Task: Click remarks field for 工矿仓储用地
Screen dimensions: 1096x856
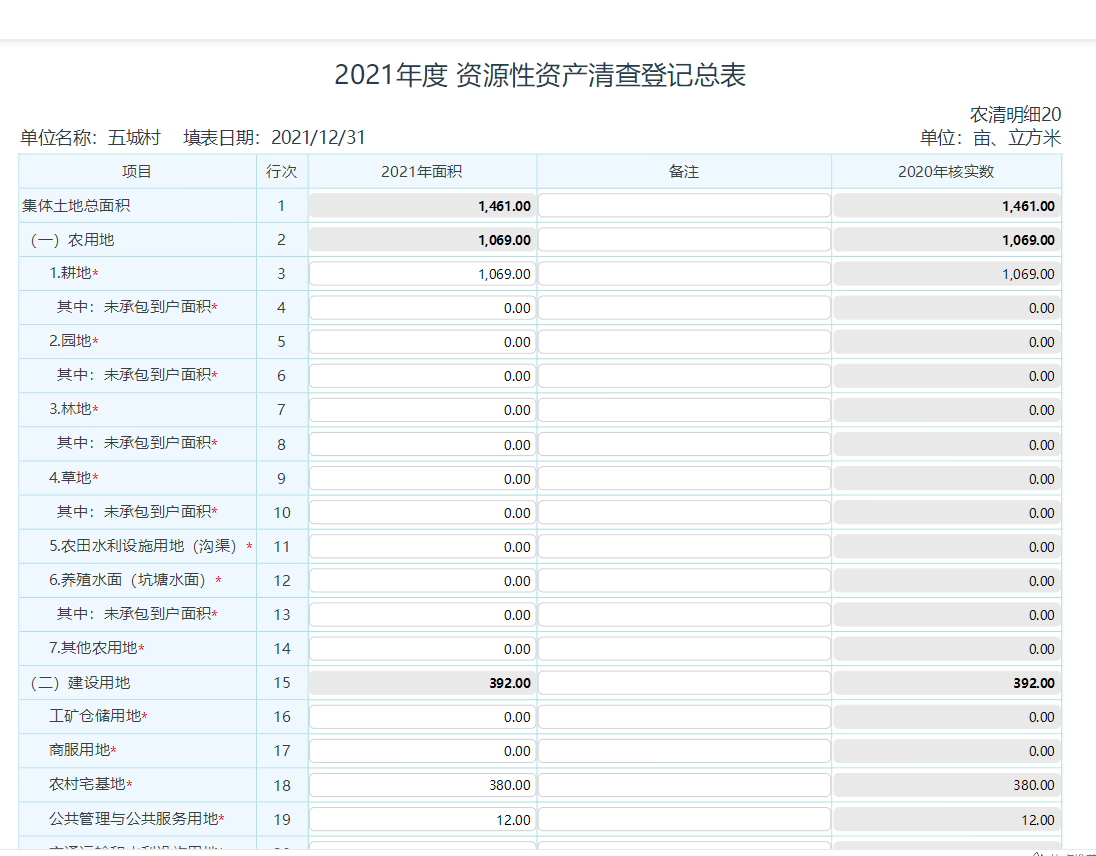Action: [x=684, y=717]
